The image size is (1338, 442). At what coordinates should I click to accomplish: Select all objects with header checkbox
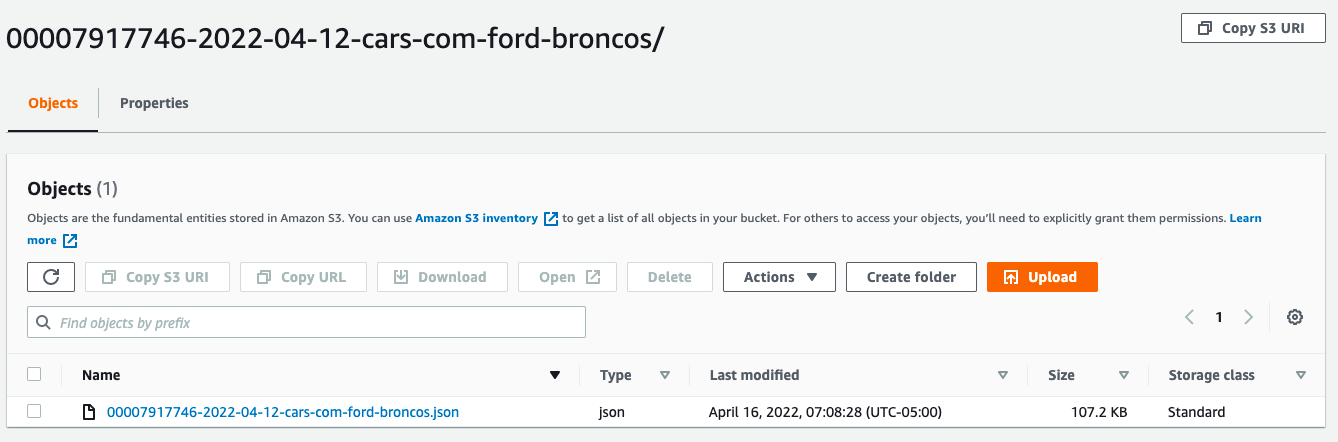click(34, 374)
